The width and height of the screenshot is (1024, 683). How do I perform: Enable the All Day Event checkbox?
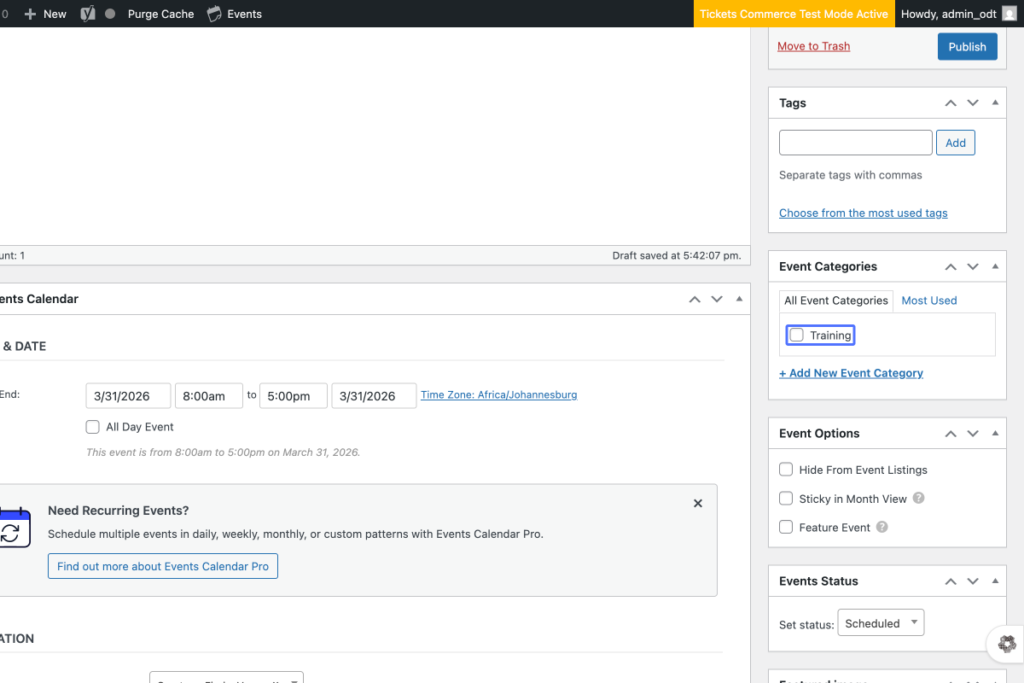click(93, 427)
